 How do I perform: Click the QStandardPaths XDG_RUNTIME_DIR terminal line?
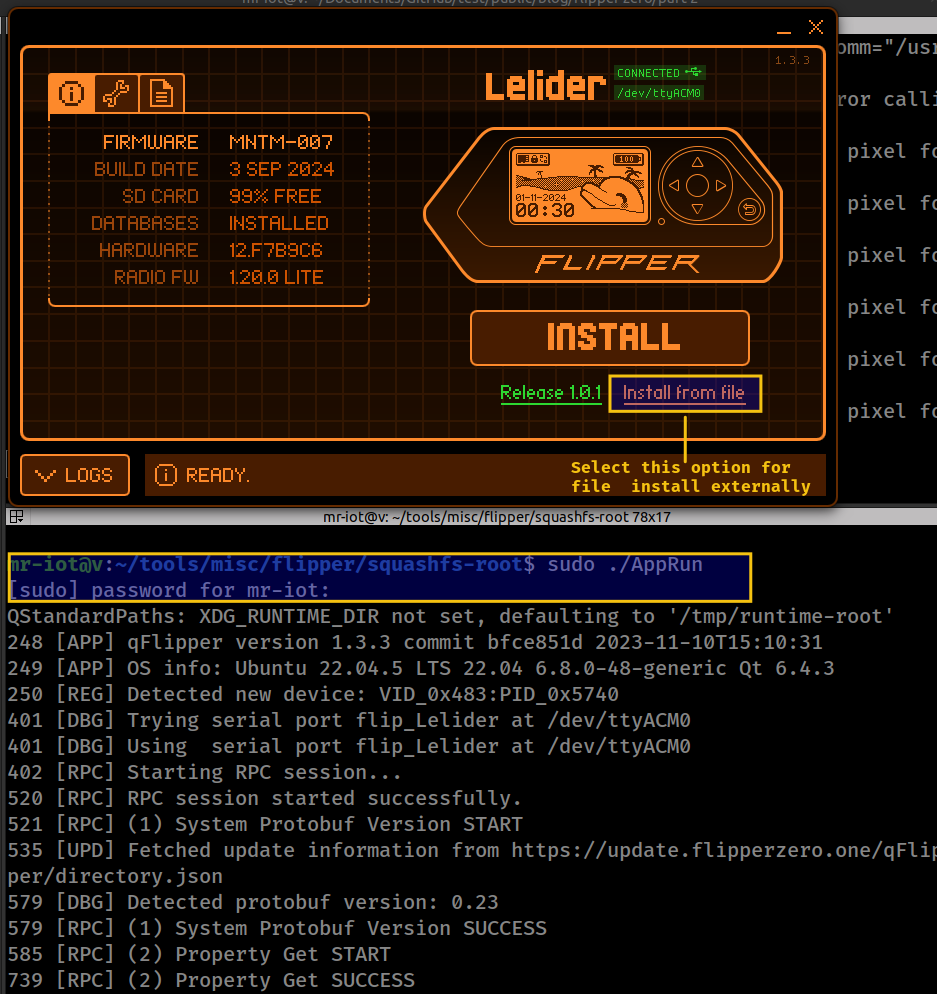450,616
